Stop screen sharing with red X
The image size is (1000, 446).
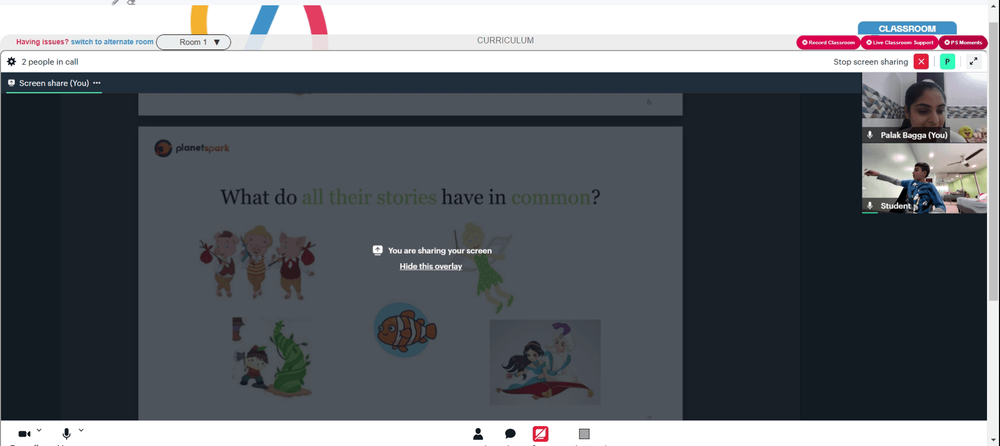coord(921,61)
